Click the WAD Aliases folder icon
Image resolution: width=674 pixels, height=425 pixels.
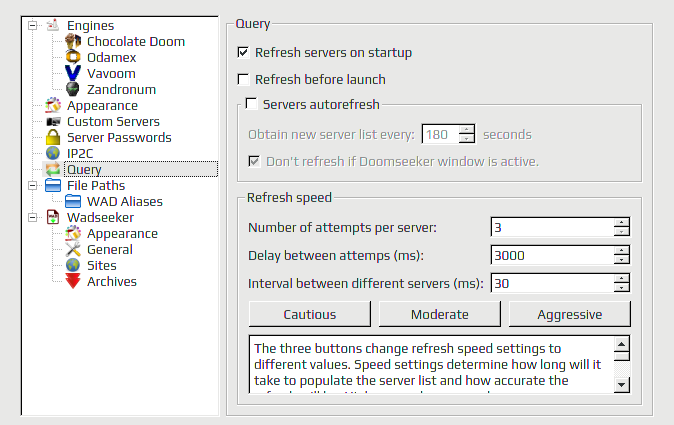(x=73, y=201)
